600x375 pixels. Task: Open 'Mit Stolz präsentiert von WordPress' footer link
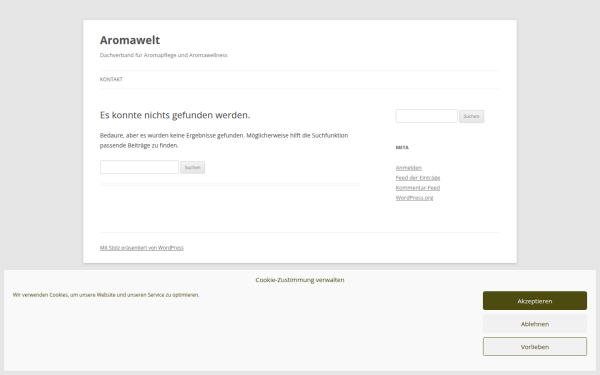pyautogui.click(x=142, y=248)
